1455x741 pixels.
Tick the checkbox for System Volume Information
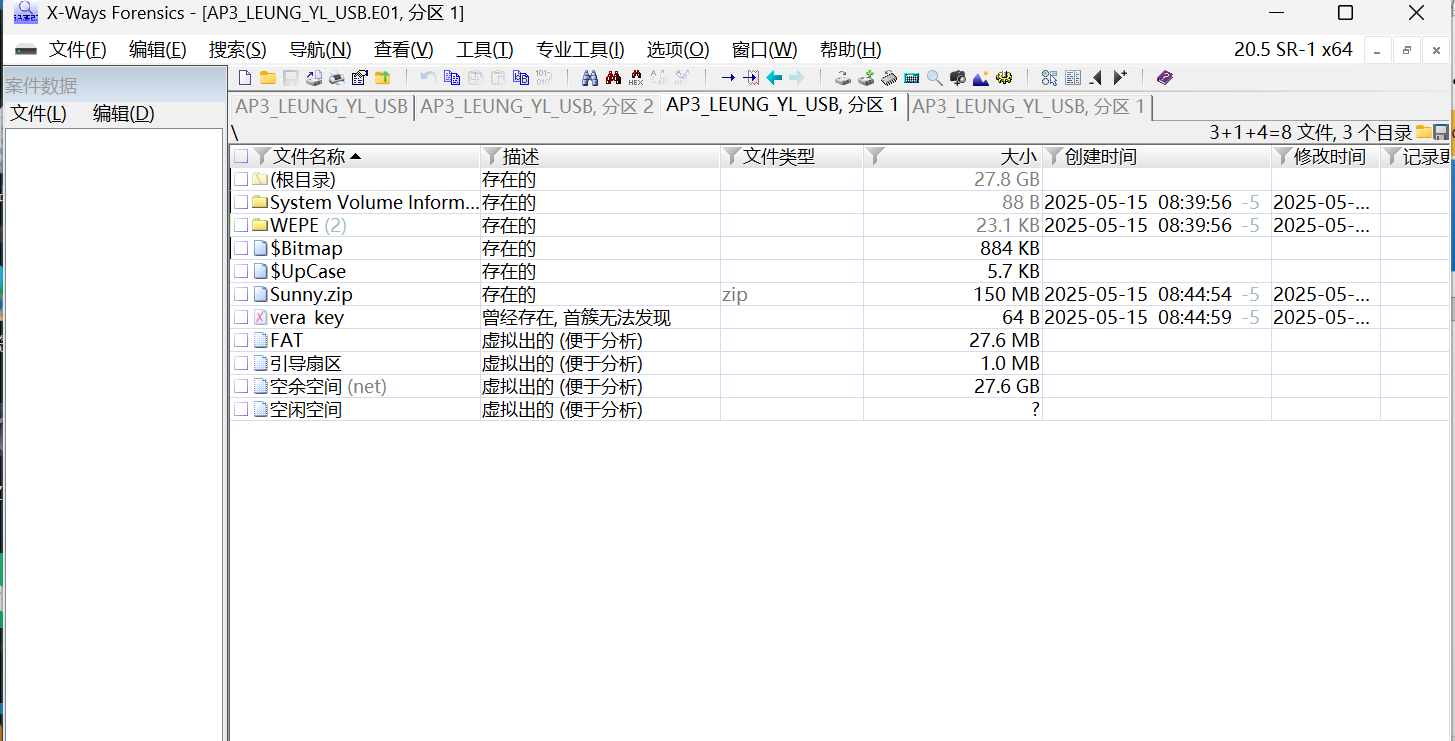point(241,202)
